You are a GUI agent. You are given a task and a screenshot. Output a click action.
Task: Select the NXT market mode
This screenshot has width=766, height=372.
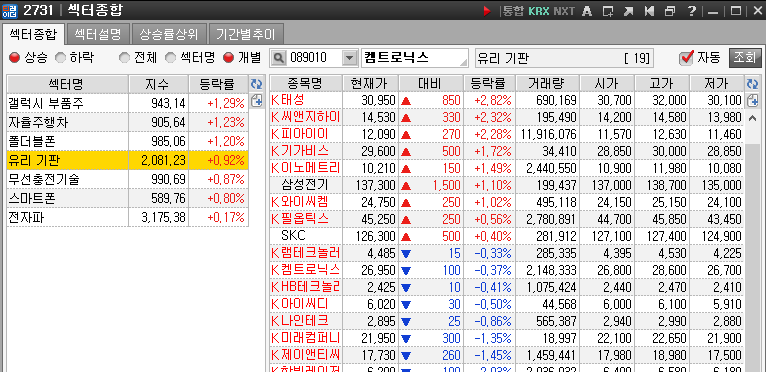tap(564, 11)
